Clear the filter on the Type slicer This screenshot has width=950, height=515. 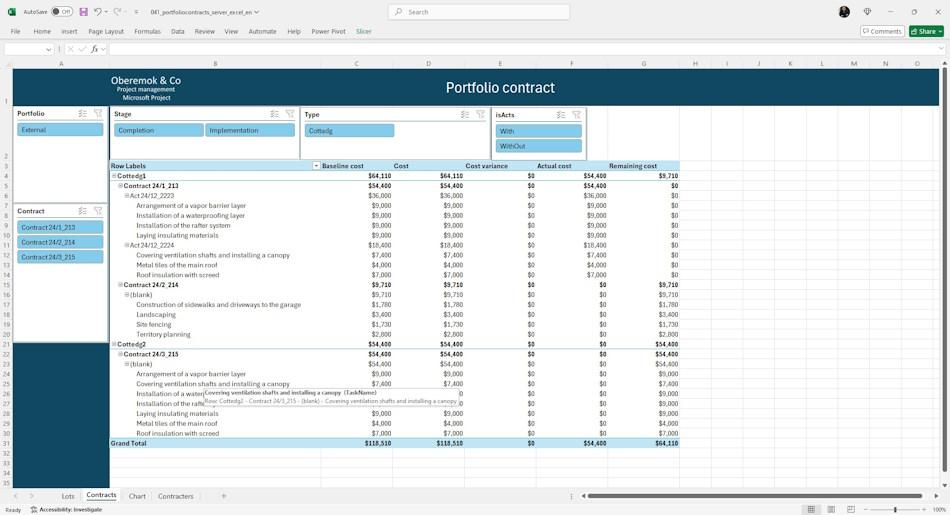[x=480, y=114]
